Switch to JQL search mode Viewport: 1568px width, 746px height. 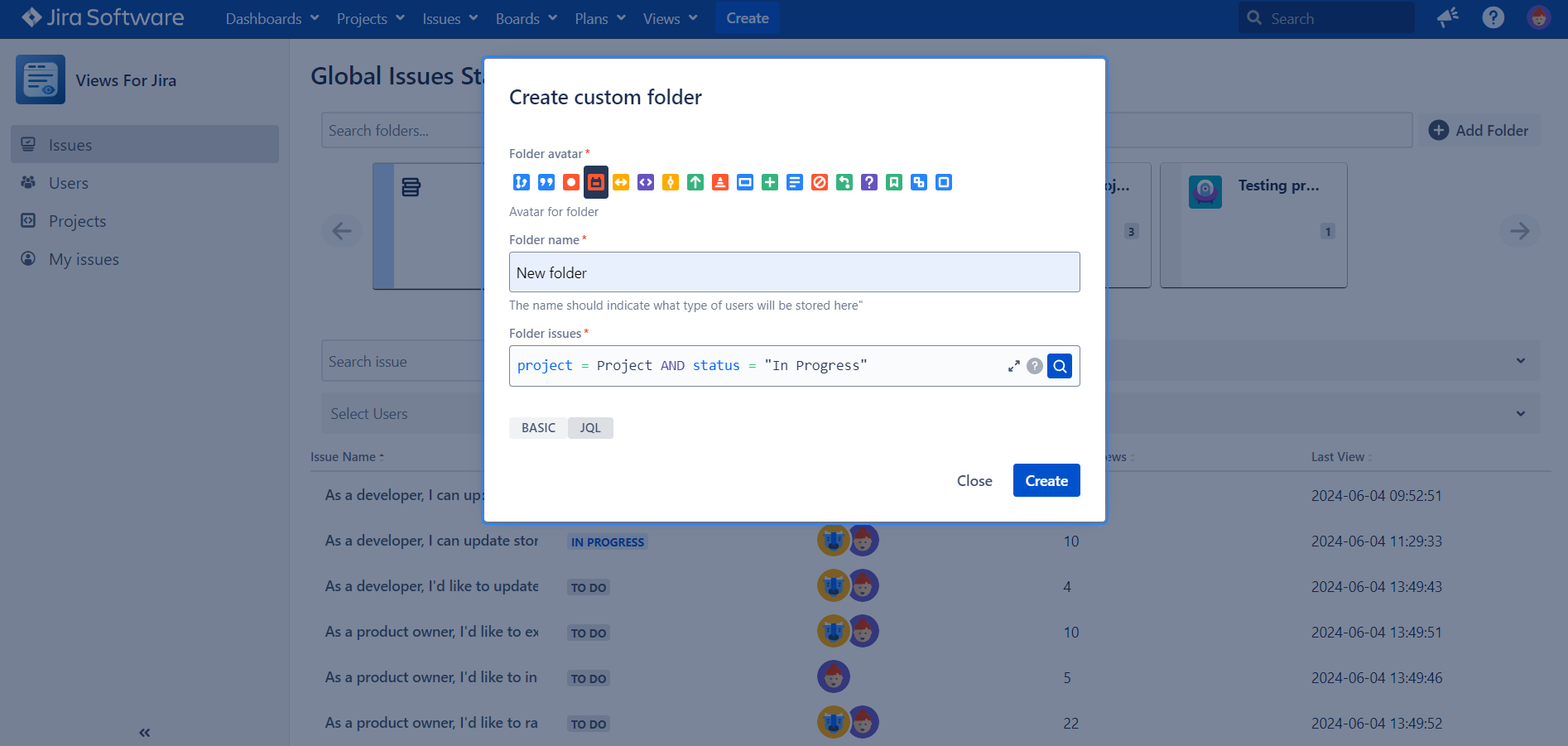(x=590, y=428)
